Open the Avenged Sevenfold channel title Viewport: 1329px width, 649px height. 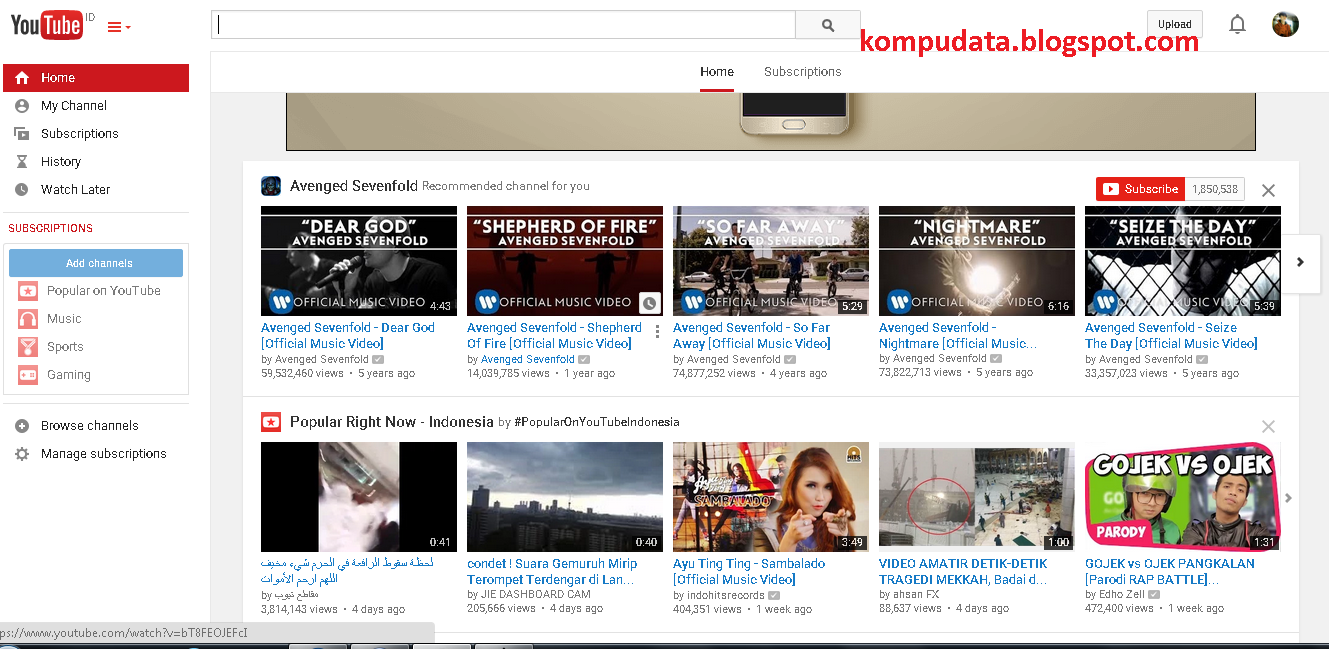354,186
